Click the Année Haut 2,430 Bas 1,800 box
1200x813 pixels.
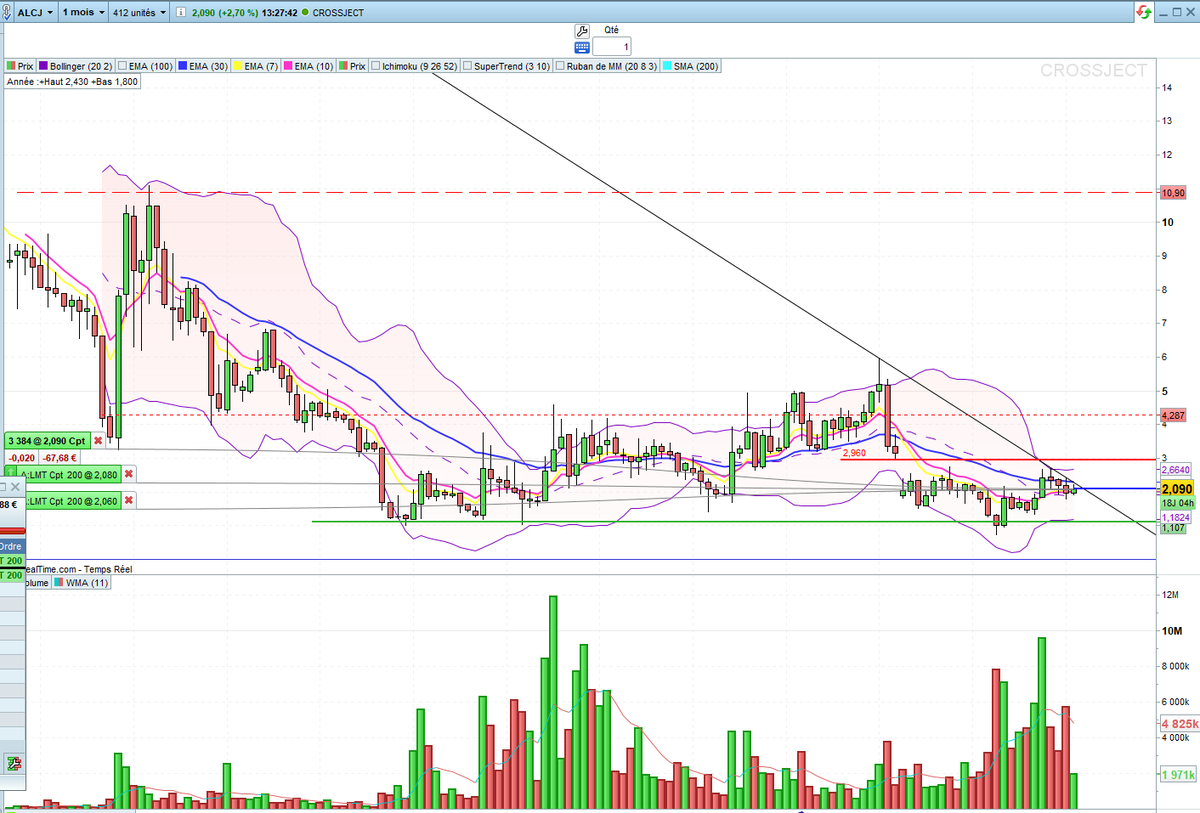[x=72, y=82]
